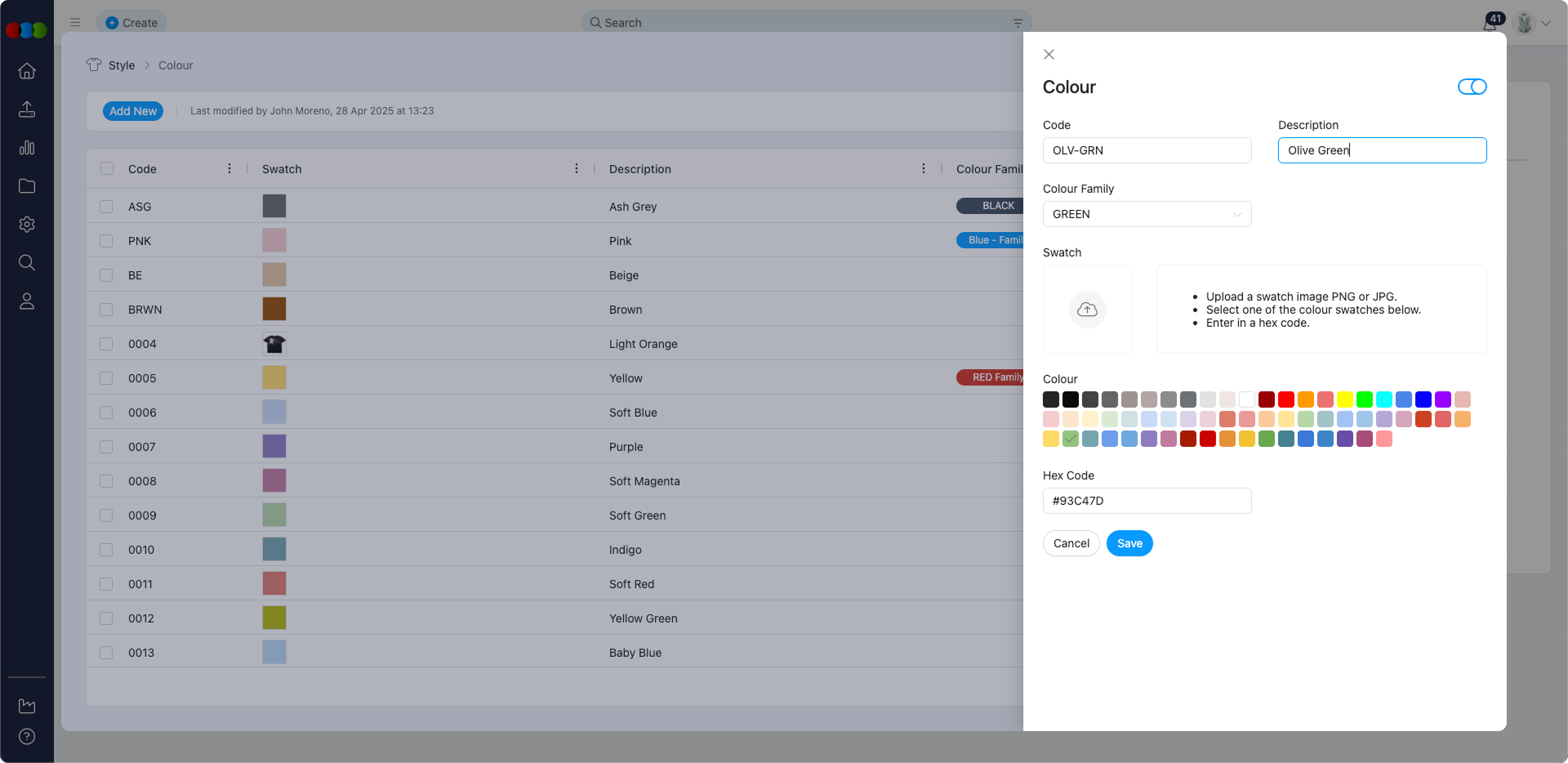Save the colour with Save button
This screenshot has height=763, width=1568.
tap(1129, 543)
